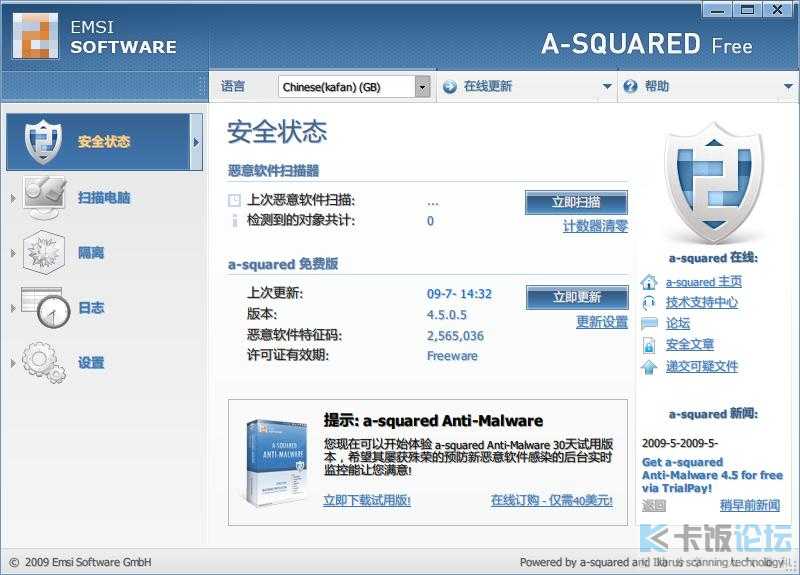Click the Emsi Software logo icon
This screenshot has width=800, height=575.
35,36
